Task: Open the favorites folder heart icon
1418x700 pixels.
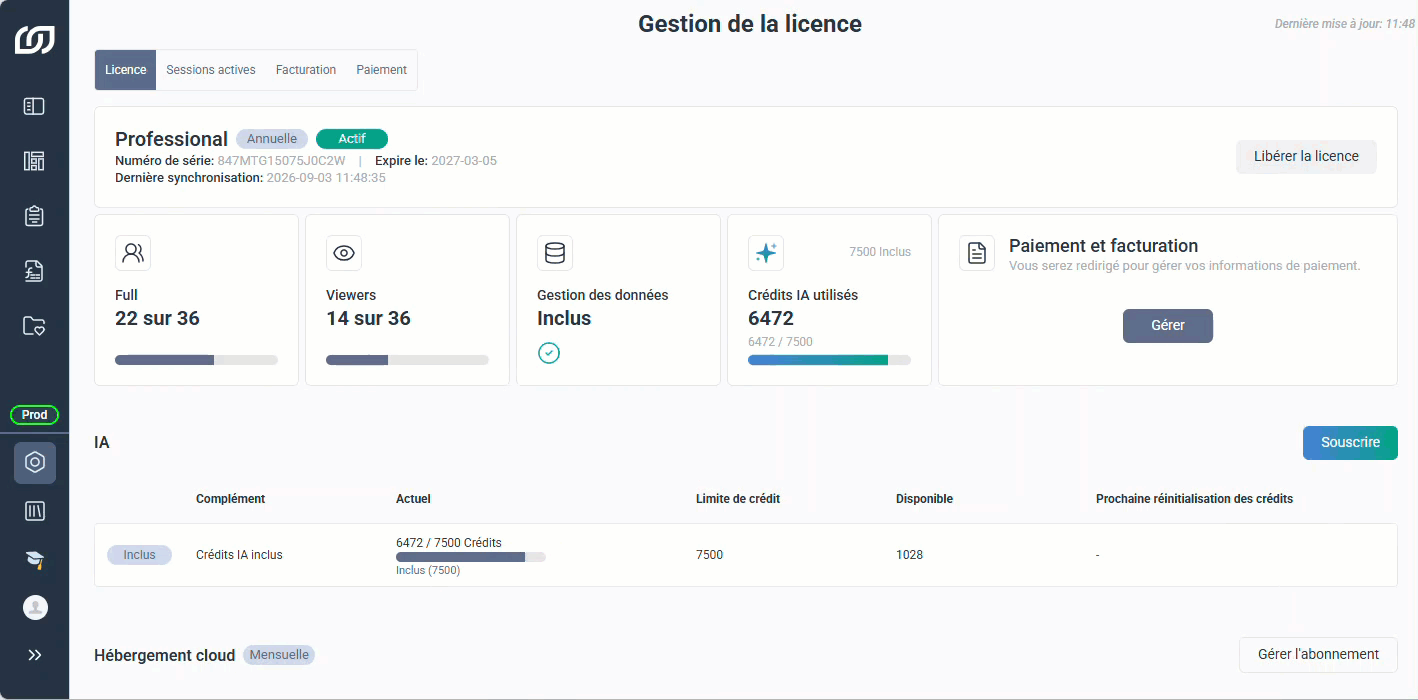Action: click(34, 325)
